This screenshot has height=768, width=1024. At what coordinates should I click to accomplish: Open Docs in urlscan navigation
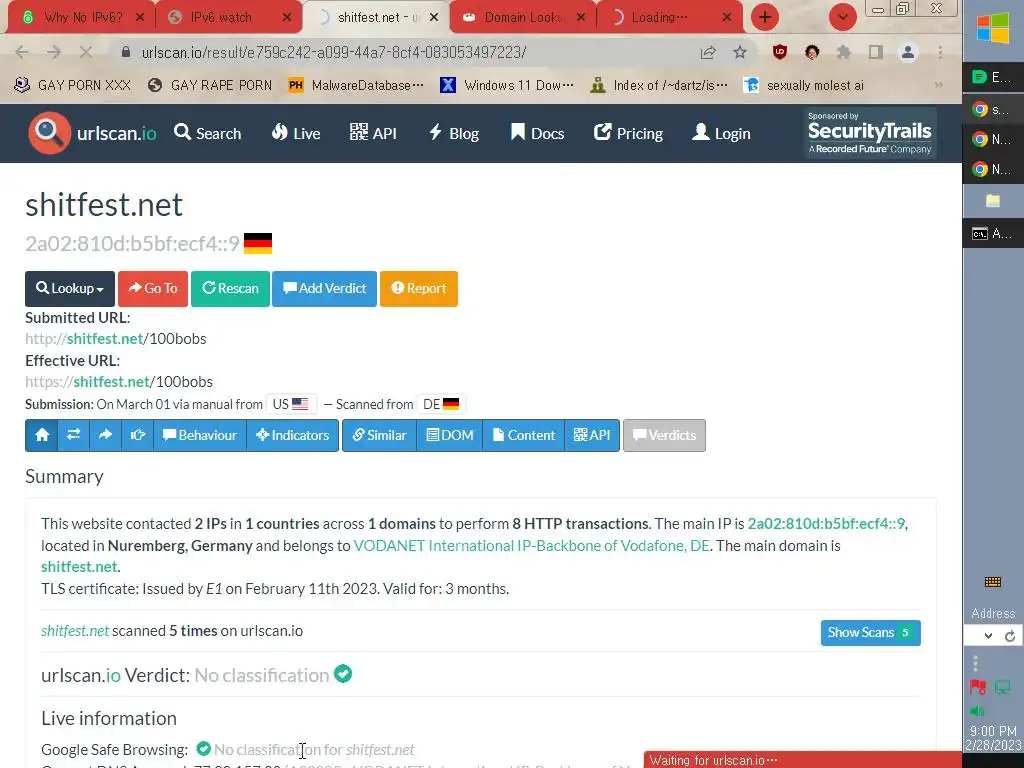click(537, 133)
